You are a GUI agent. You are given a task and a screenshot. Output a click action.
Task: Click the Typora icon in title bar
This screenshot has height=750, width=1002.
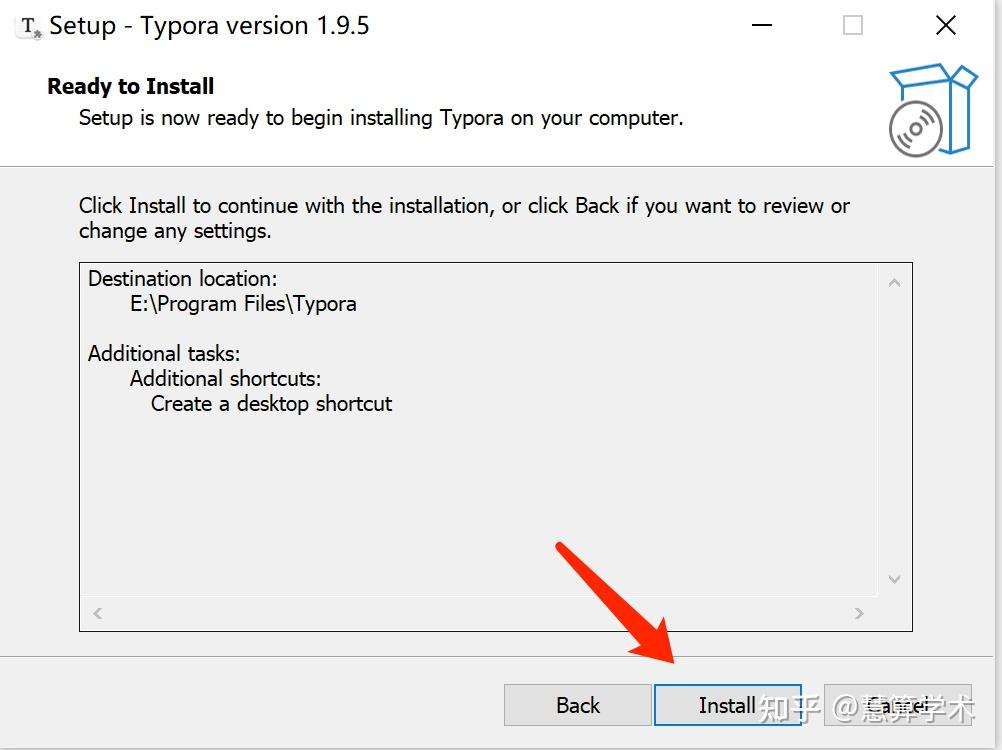point(29,27)
